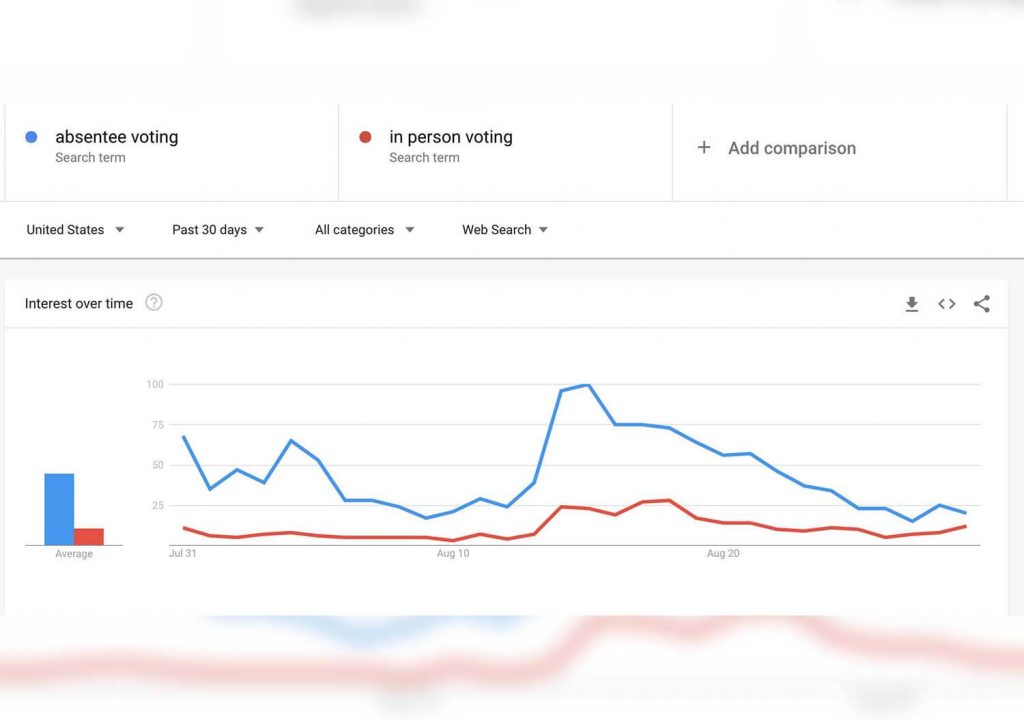Expand the United States region dropdown

tap(75, 230)
